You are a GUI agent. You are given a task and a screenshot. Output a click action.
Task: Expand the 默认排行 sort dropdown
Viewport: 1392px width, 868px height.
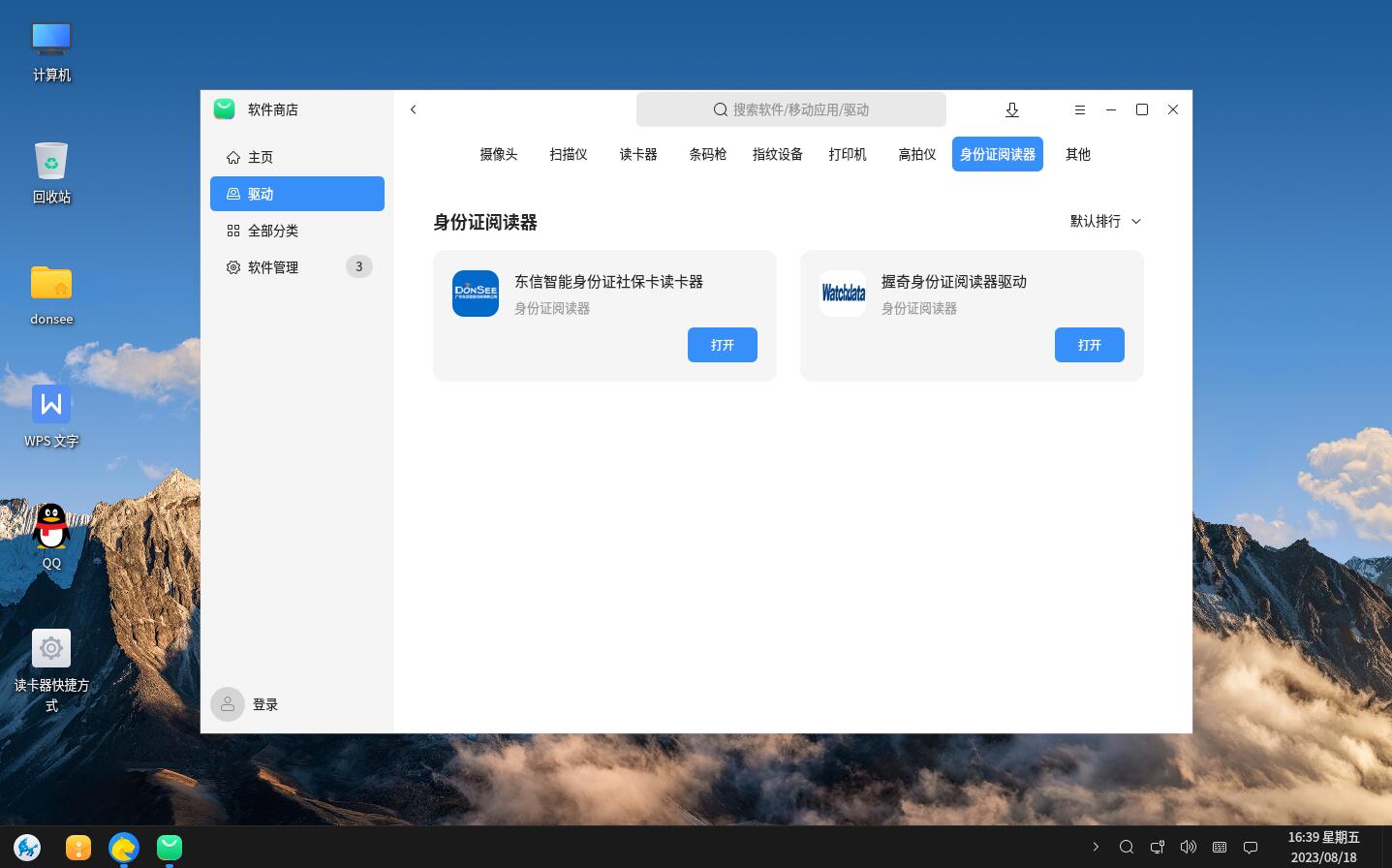tap(1104, 221)
